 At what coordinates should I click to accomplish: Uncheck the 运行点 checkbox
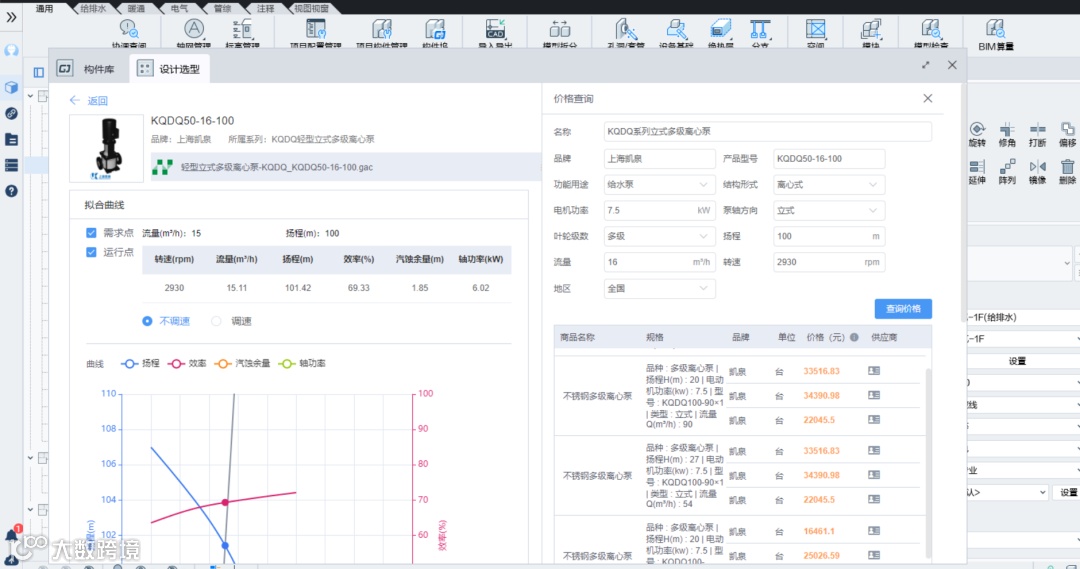91,252
